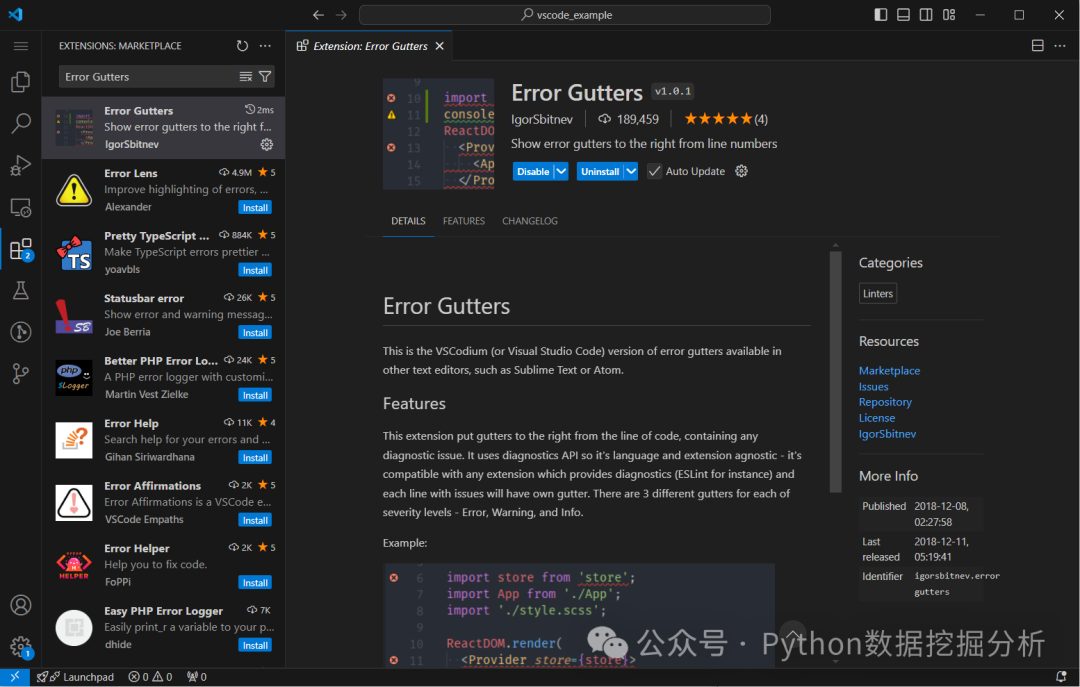This screenshot has width=1080, height=687.
Task: Open Remote Explorer in activity bar
Action: [21, 207]
